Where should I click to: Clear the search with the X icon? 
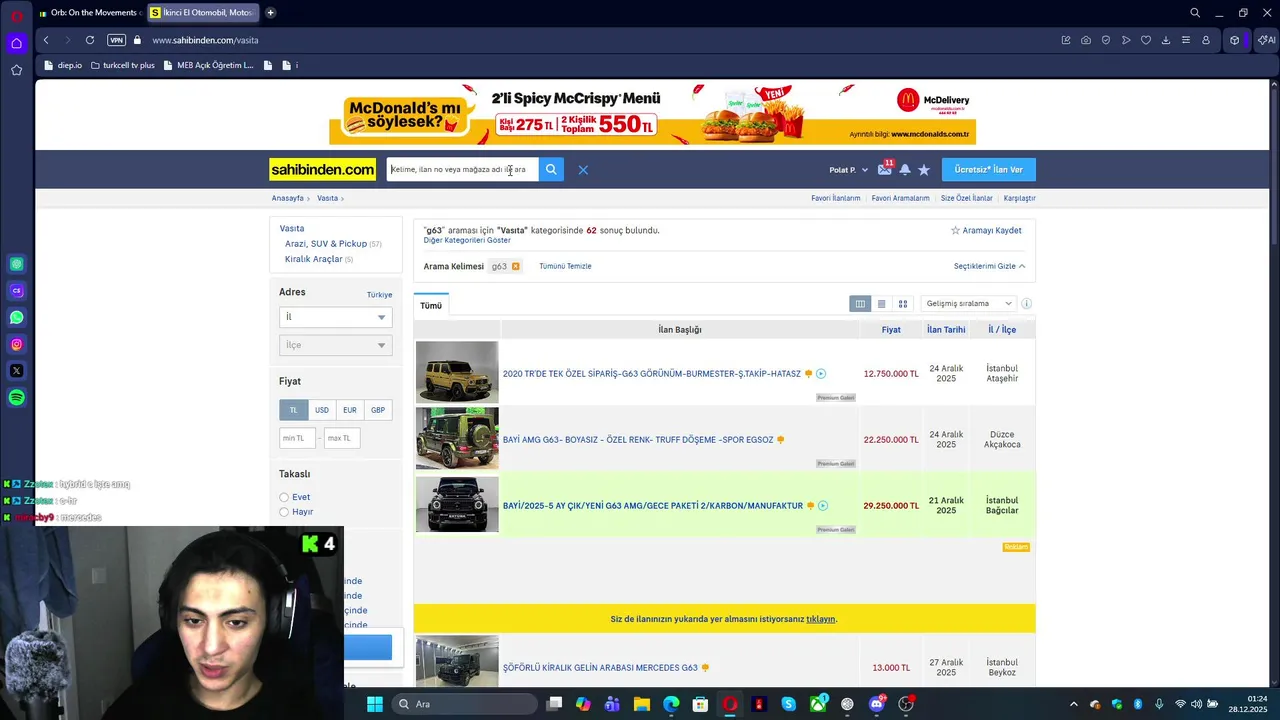tap(583, 170)
